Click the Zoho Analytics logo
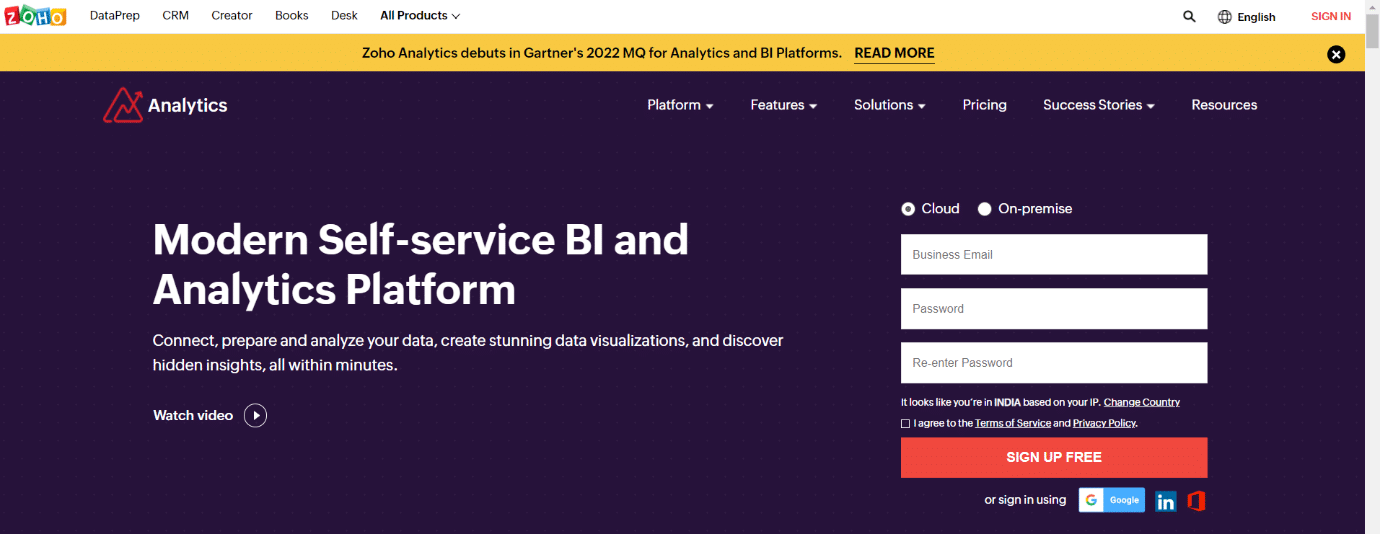Screen dimensions: 1380x534 [x=165, y=105]
